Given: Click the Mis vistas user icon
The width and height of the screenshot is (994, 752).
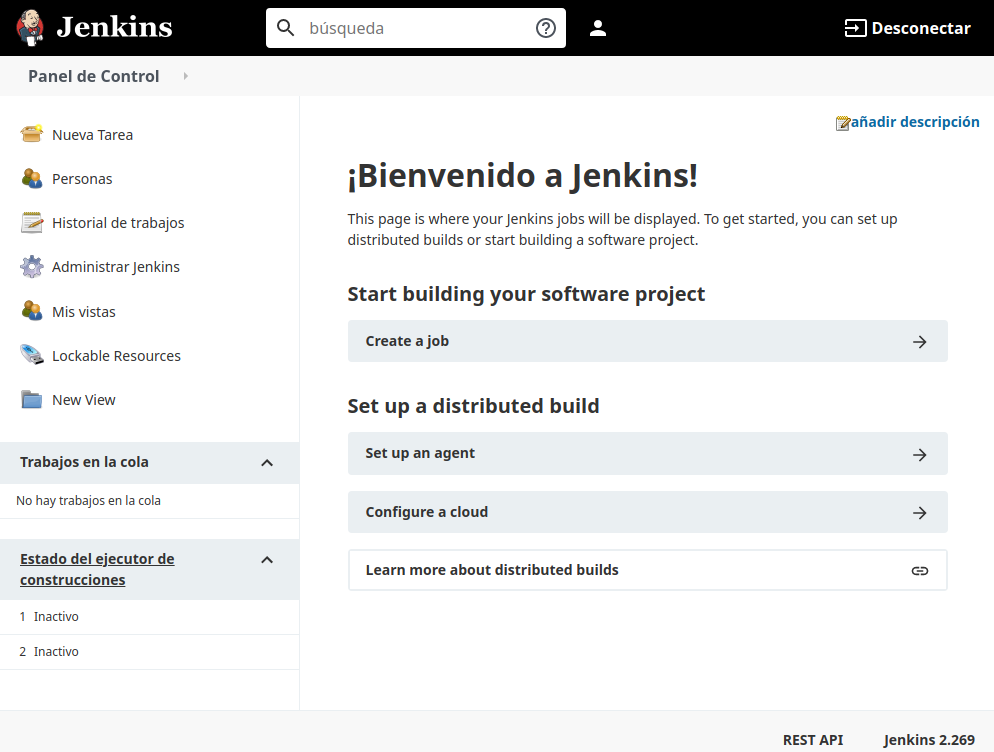Looking at the screenshot, I should (x=32, y=311).
